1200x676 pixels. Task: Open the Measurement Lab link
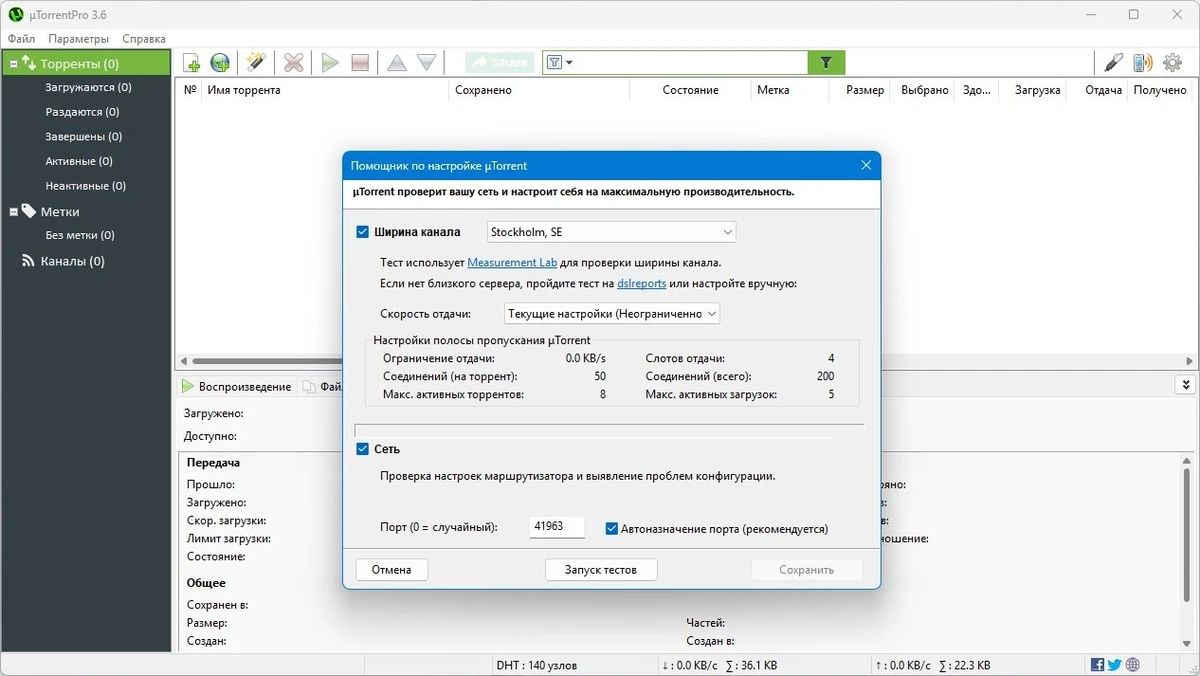coord(512,263)
